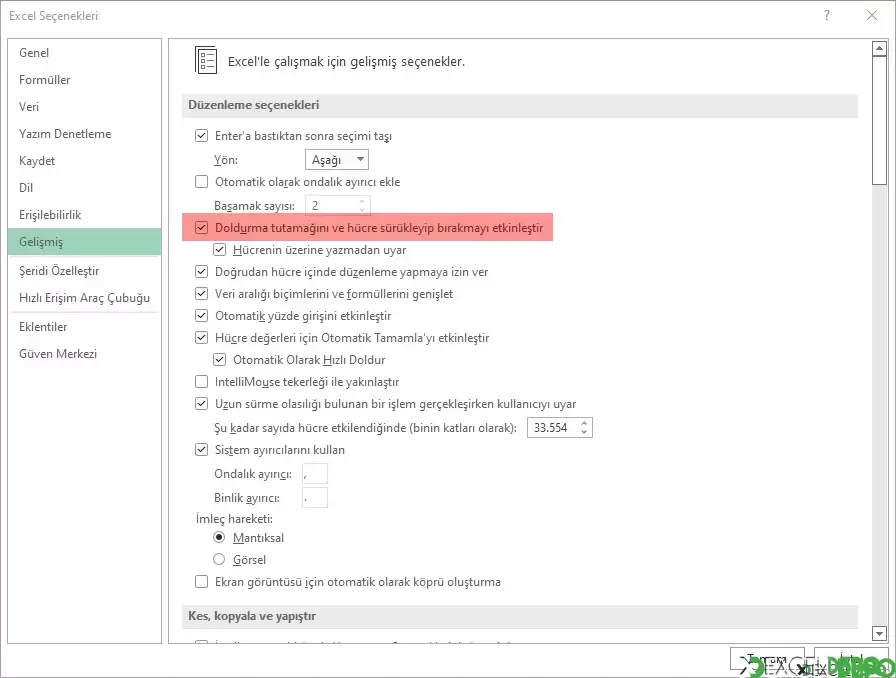
Task: Enable IntelliMouse tekerleği ile yakınlaştır
Action: pos(201,381)
